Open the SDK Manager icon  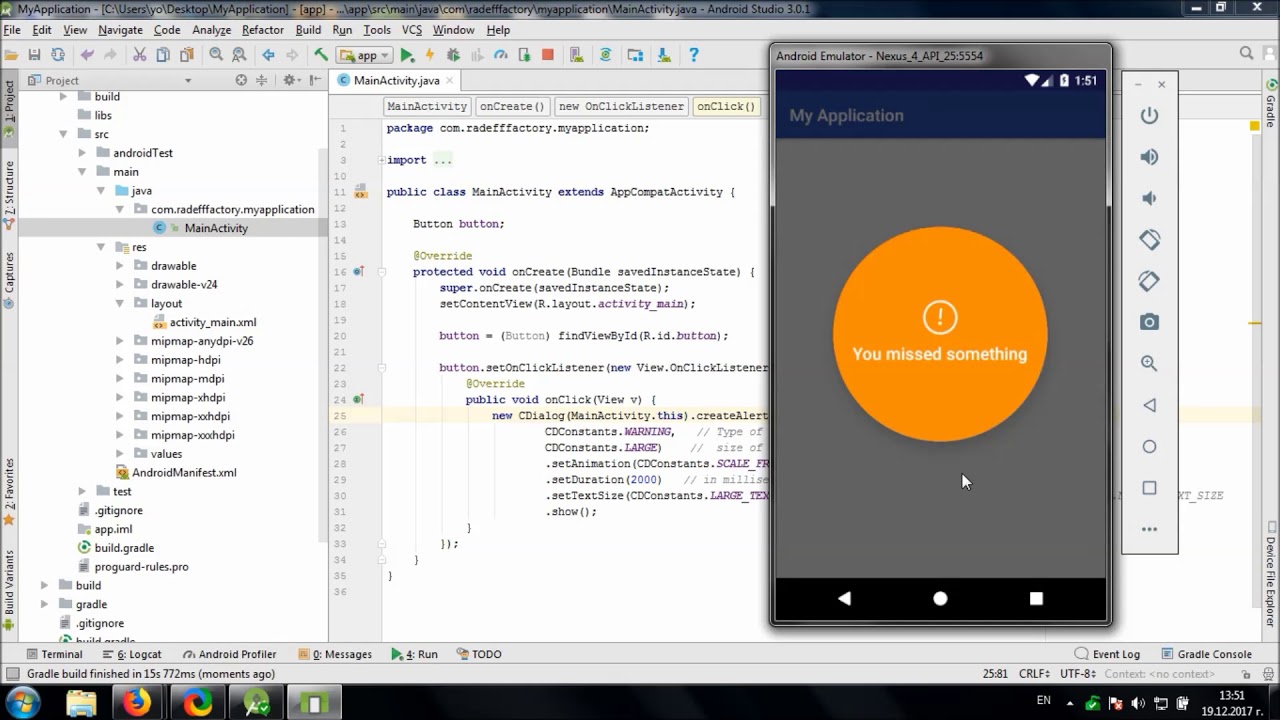664,55
